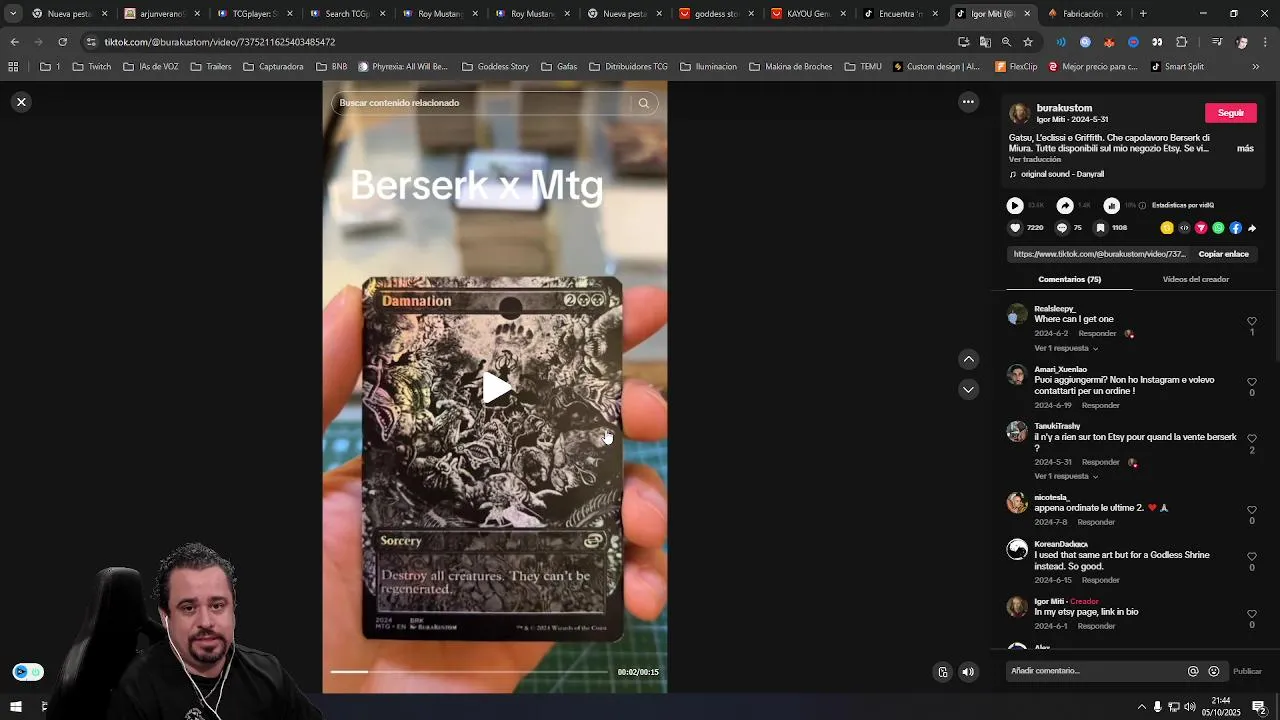Image resolution: width=1280 pixels, height=720 pixels.
Task: Open the vidIQ info circle icon
Action: pyautogui.click(x=1142, y=205)
